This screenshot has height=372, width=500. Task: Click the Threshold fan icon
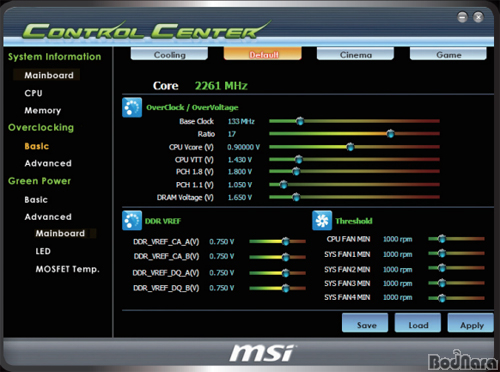[x=322, y=220]
